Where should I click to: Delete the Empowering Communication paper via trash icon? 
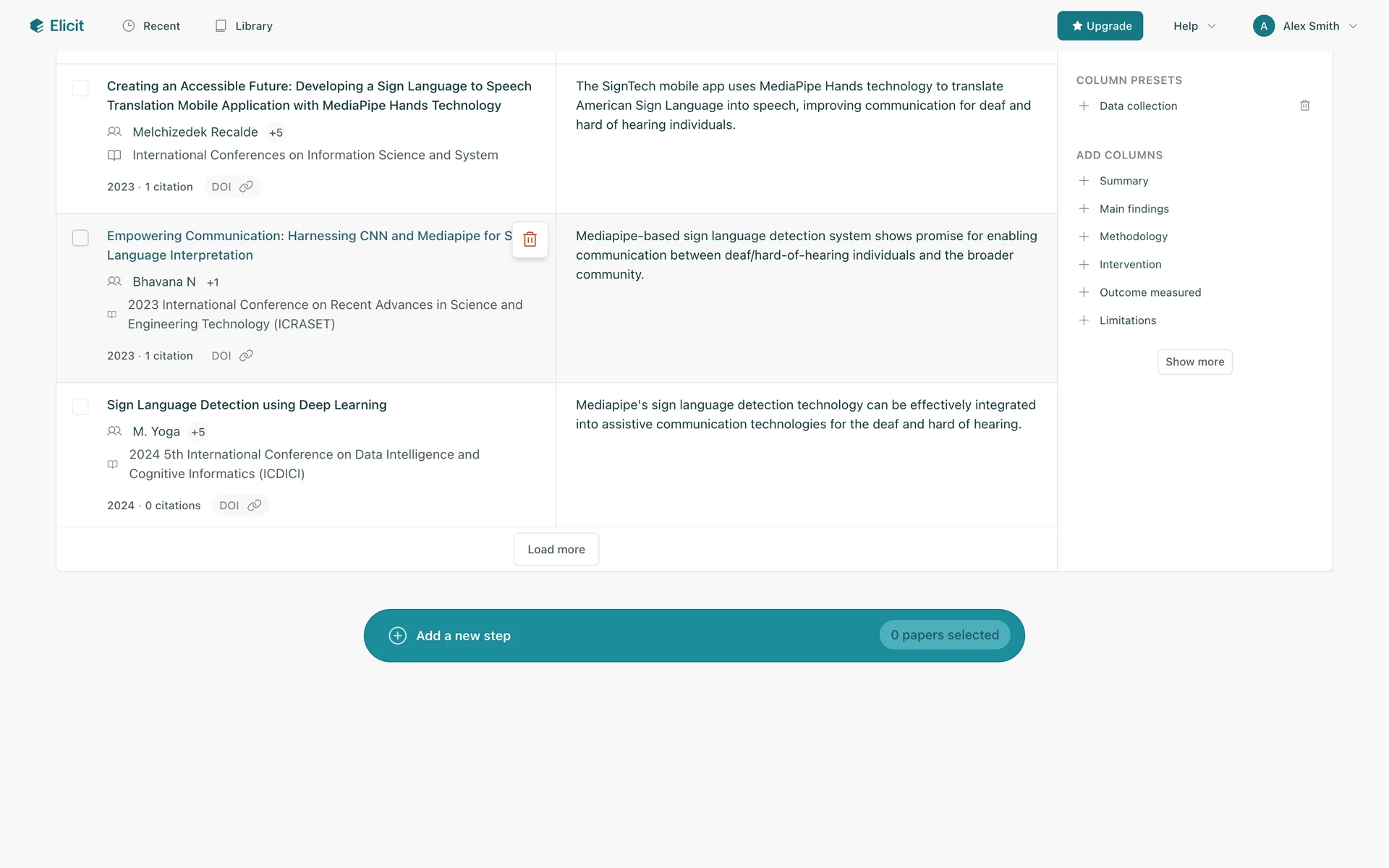click(x=530, y=239)
